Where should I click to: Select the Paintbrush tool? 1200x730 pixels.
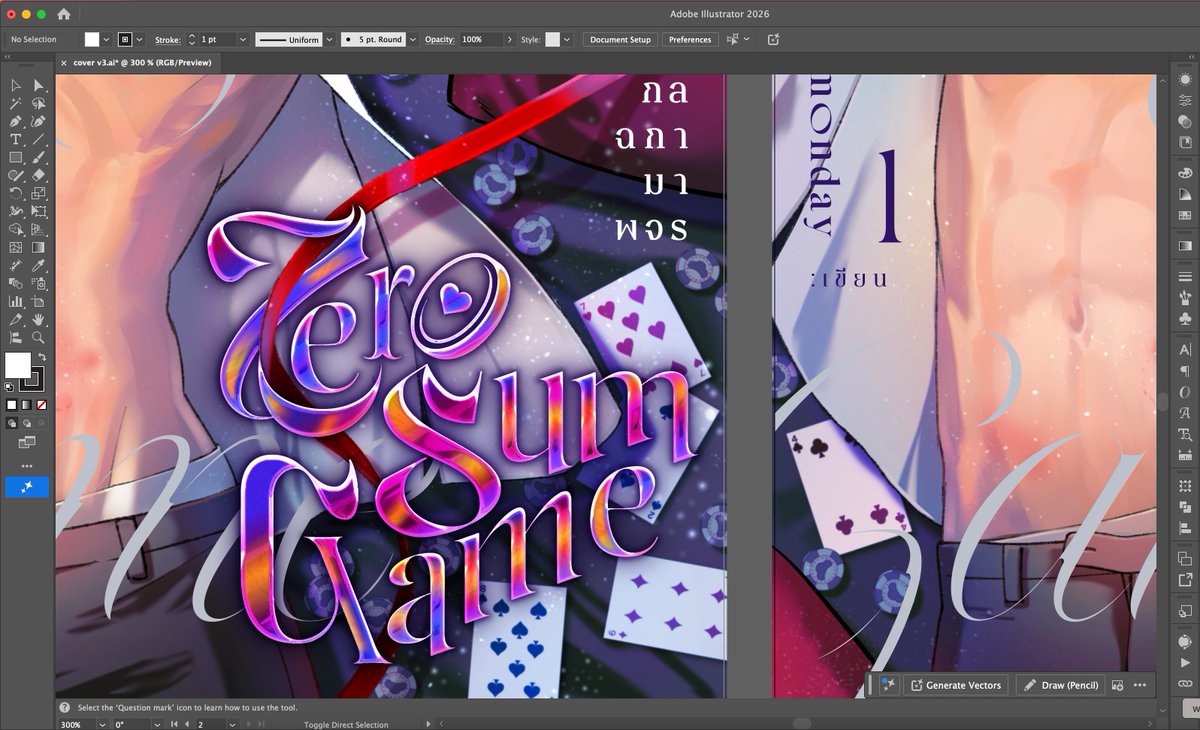[38, 157]
